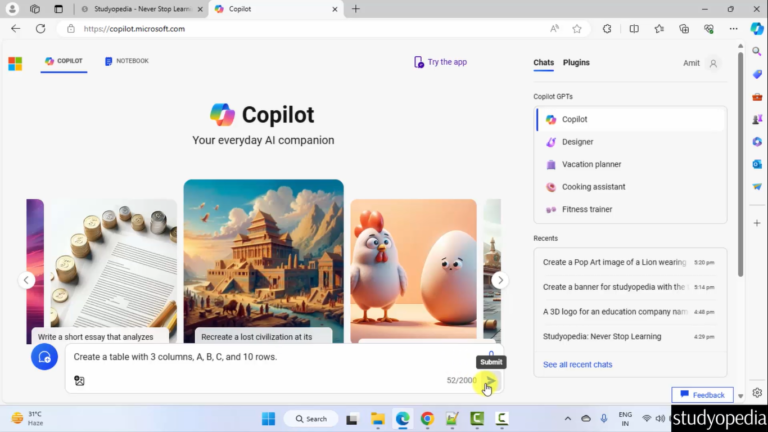
Task: Open the Edge Copilot sidebar icon
Action: pos(757,29)
